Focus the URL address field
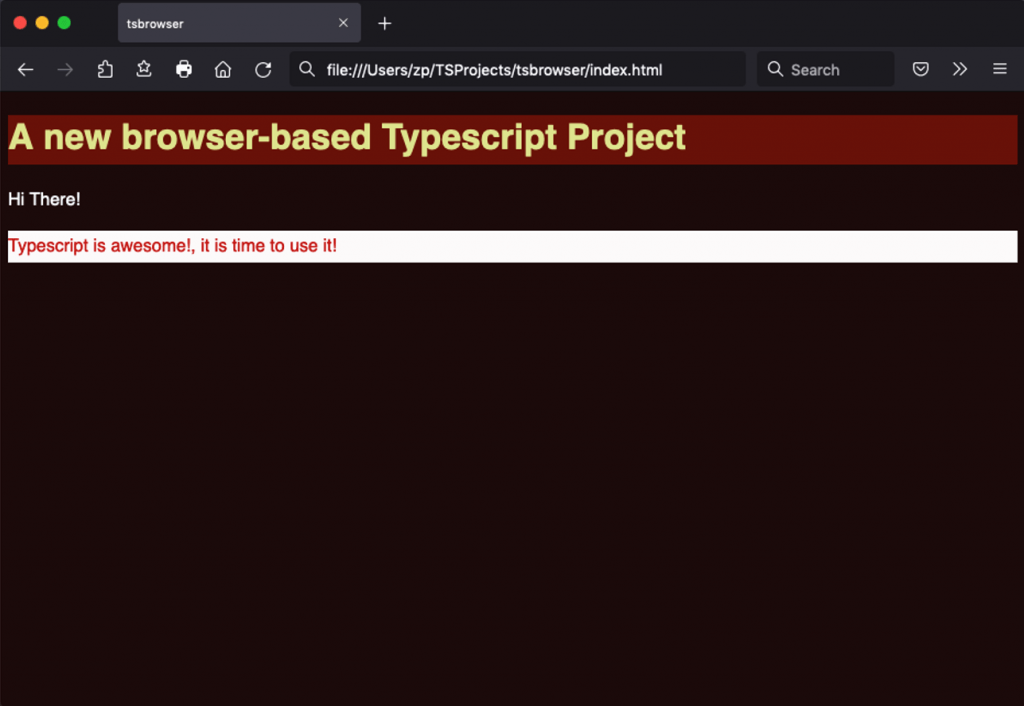 (517, 69)
